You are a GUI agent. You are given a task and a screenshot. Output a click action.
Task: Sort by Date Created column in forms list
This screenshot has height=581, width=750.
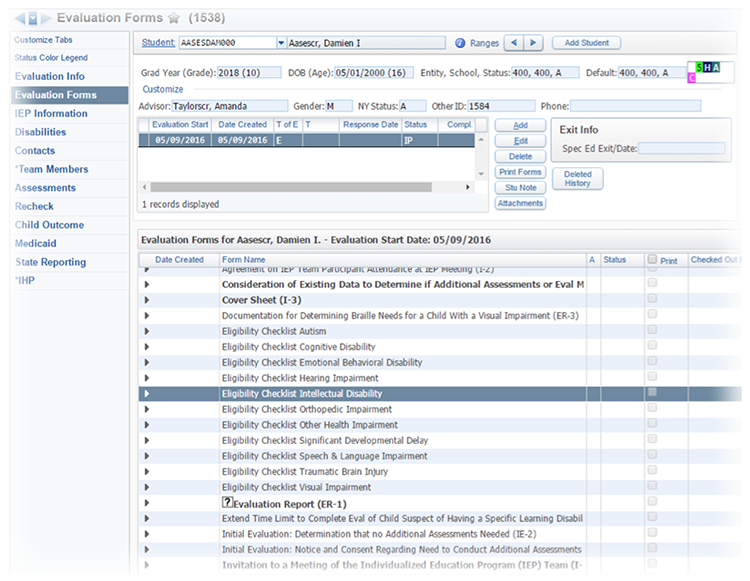pos(179,260)
